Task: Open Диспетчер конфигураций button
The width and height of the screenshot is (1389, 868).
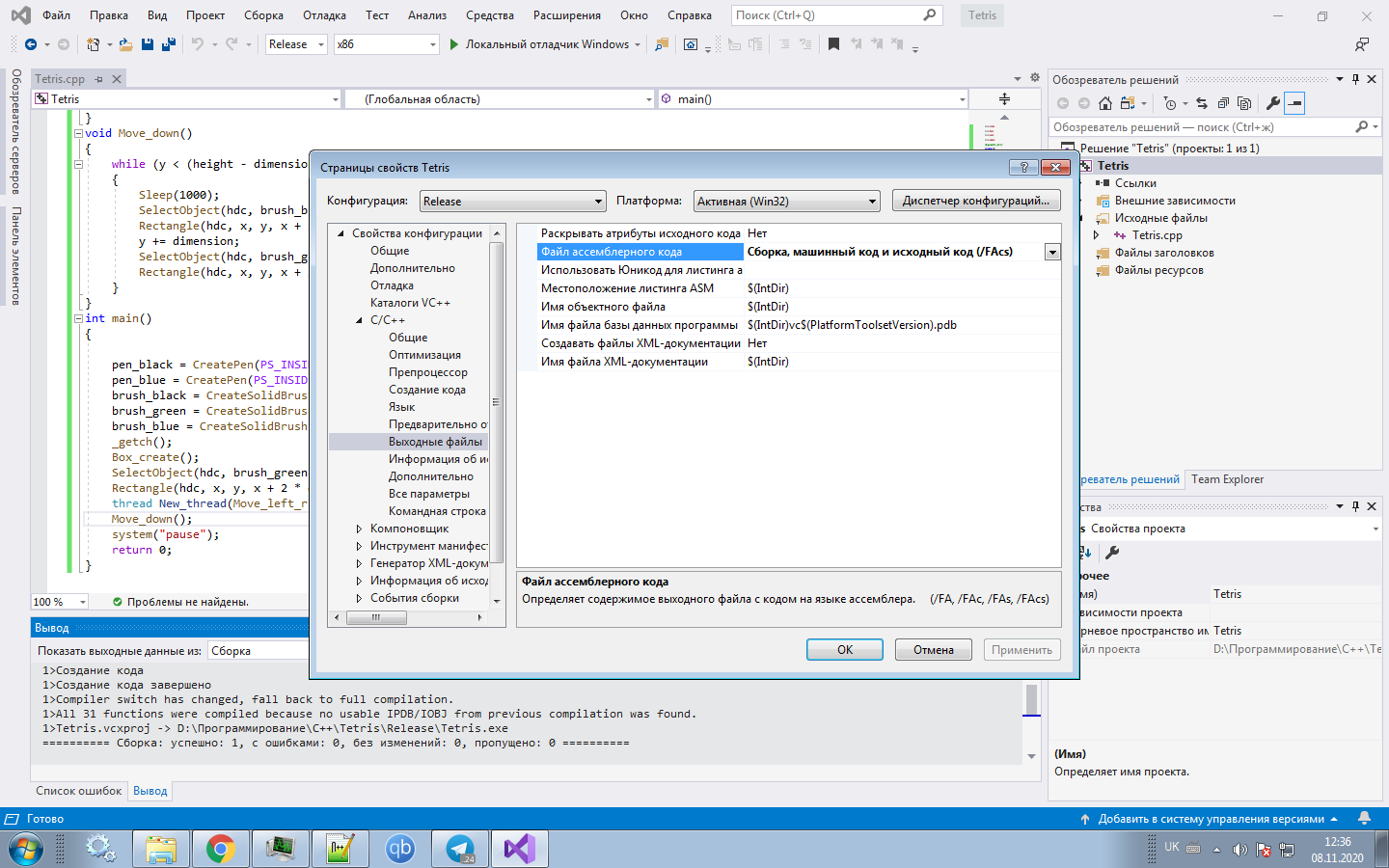Action: tap(976, 201)
